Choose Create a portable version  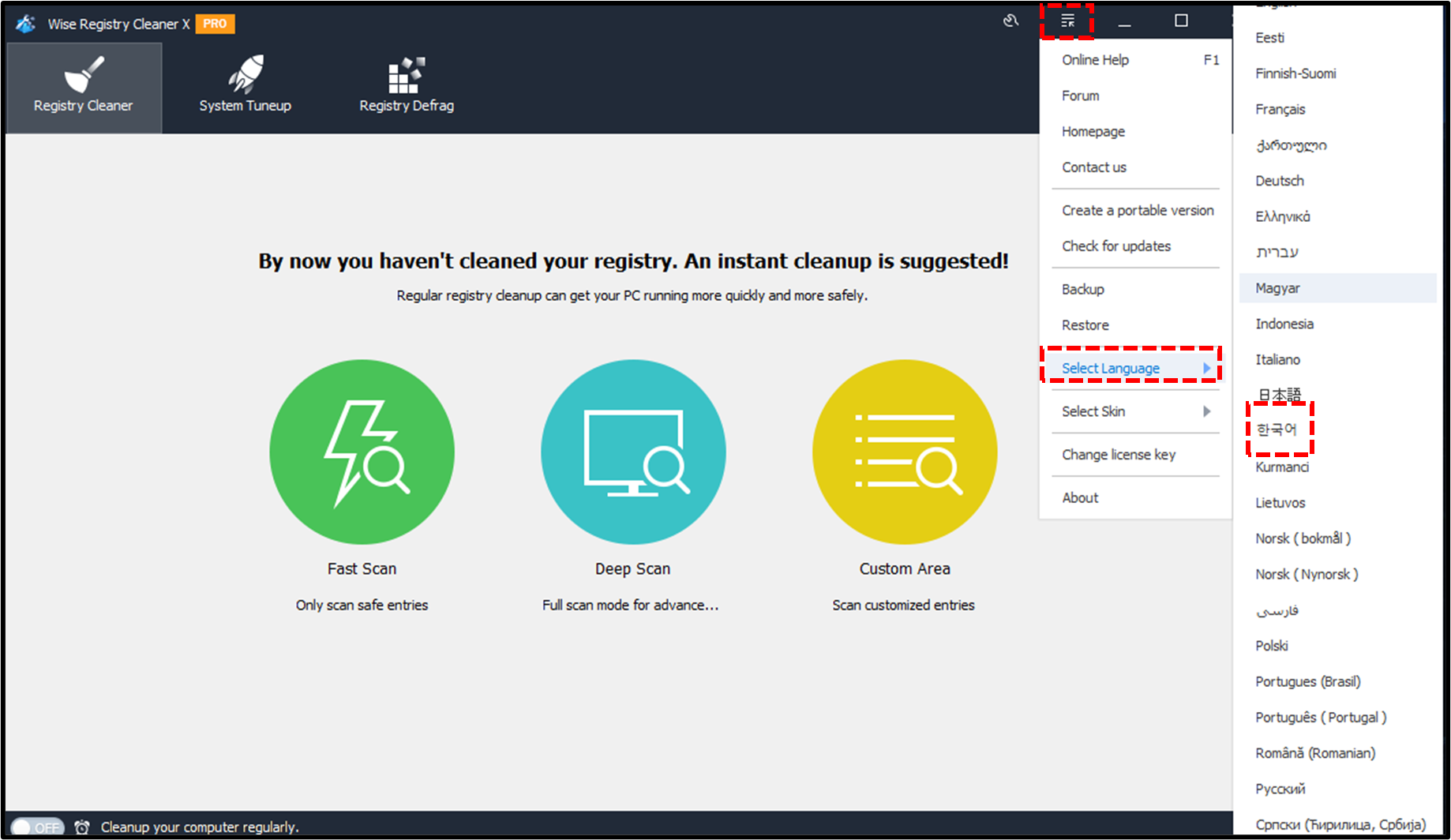tap(1135, 211)
